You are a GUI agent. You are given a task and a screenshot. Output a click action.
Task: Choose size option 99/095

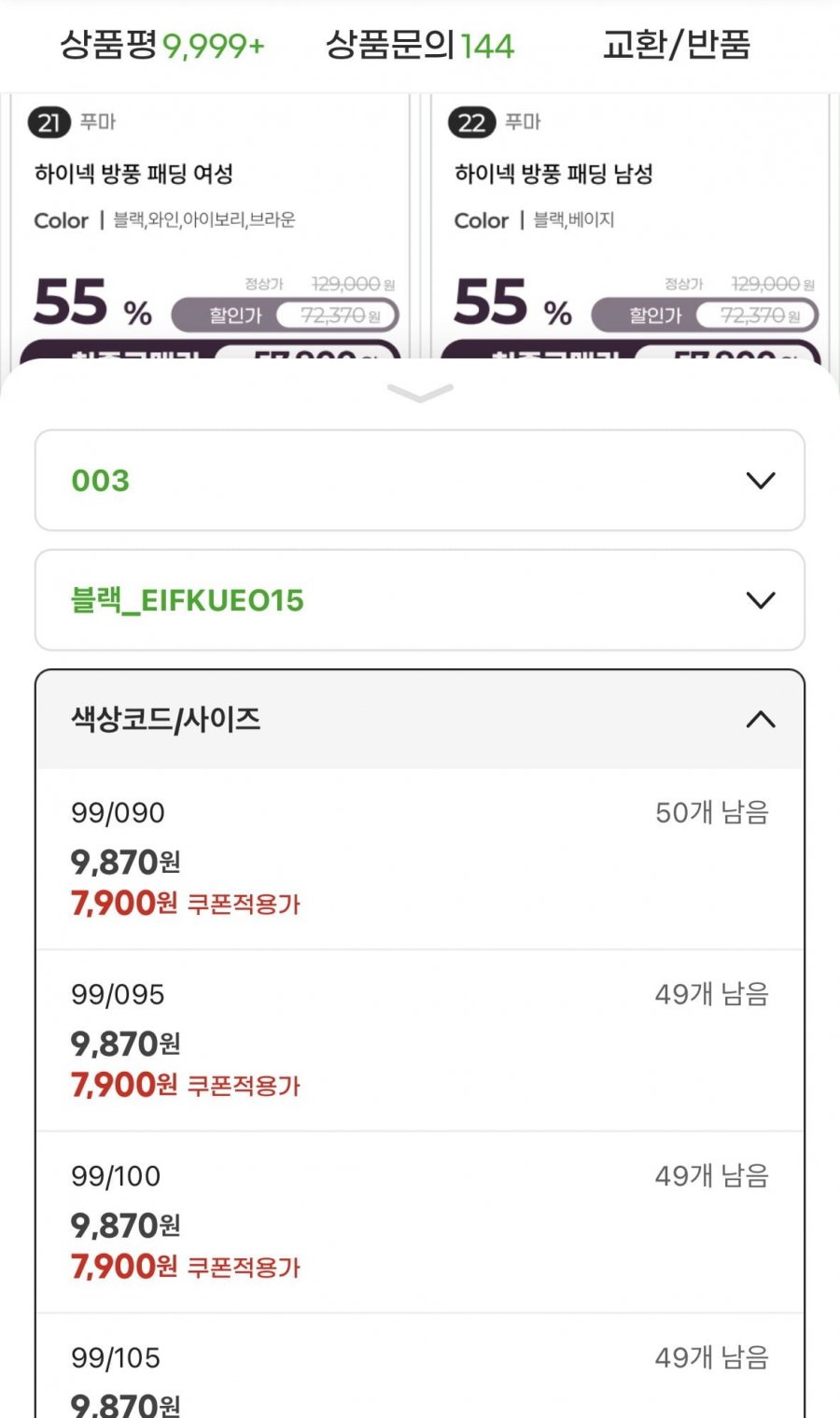(420, 1040)
